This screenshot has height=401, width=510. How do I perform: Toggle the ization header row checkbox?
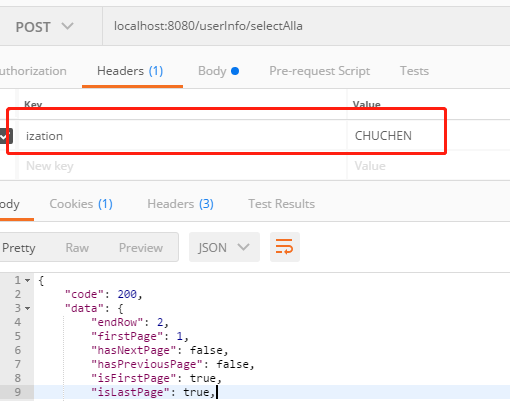(x=6, y=136)
